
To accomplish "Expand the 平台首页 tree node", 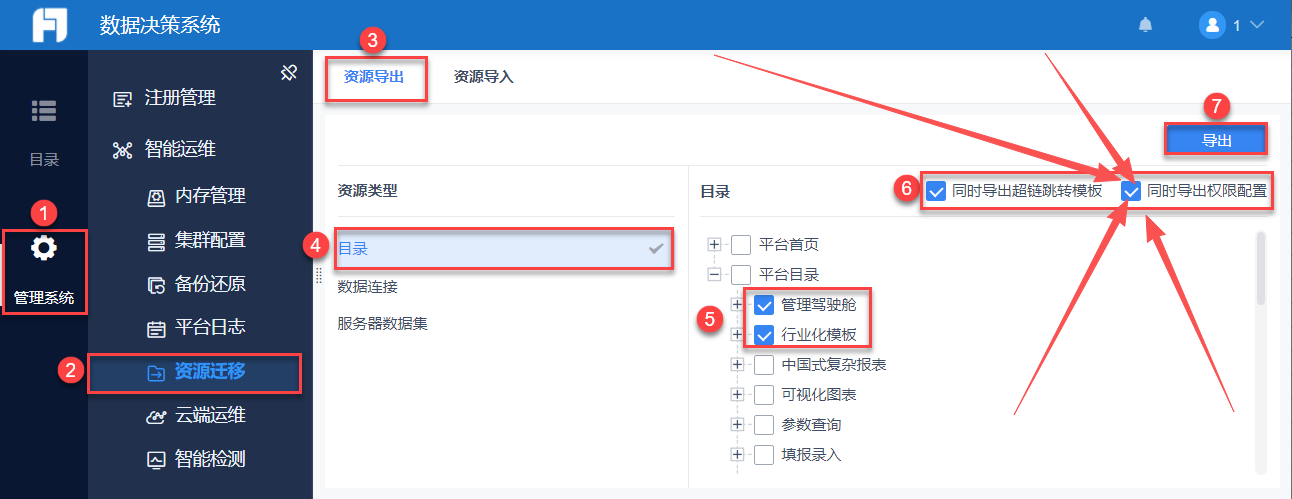I will (x=714, y=245).
